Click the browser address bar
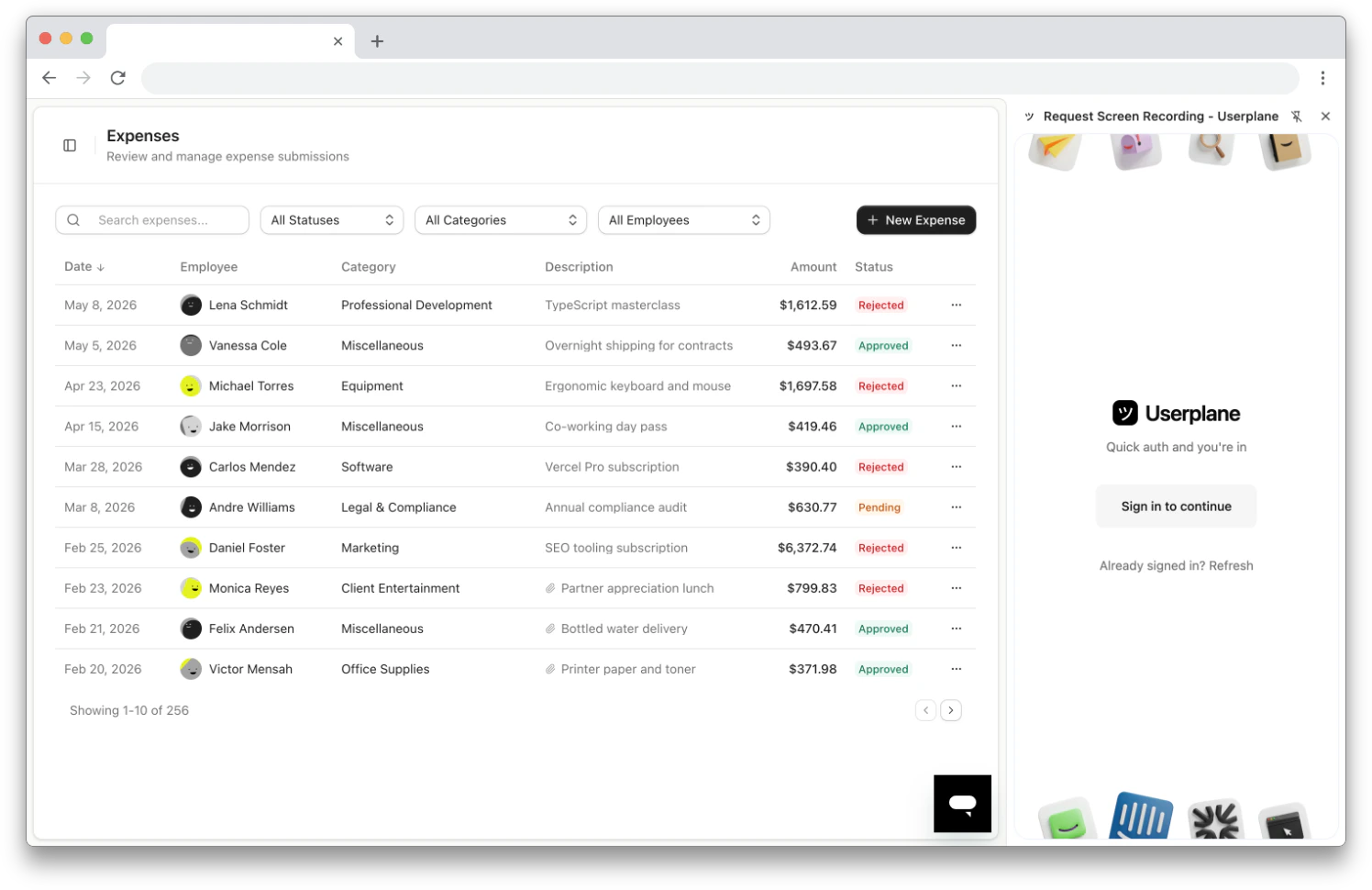Screen dimensions: 1372x890 tap(720, 78)
